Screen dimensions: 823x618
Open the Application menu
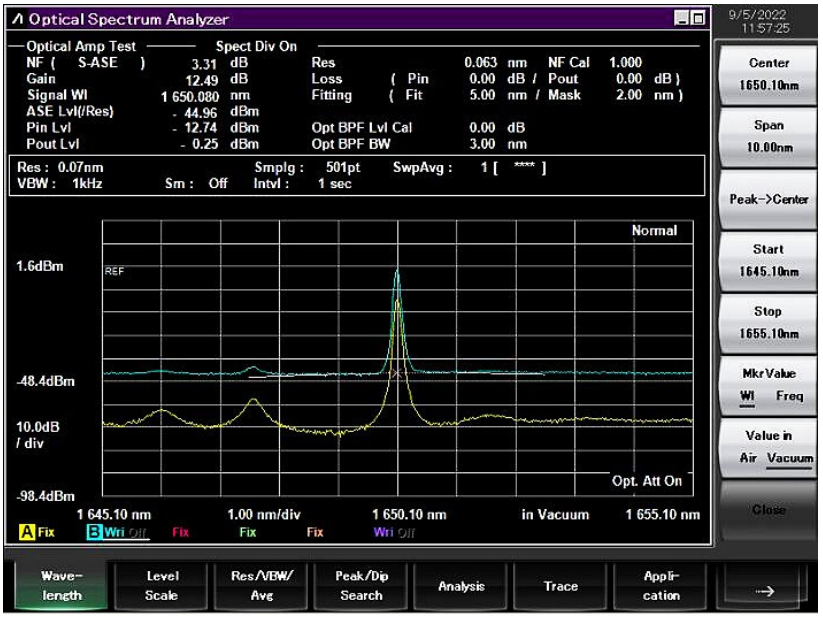[x=661, y=586]
